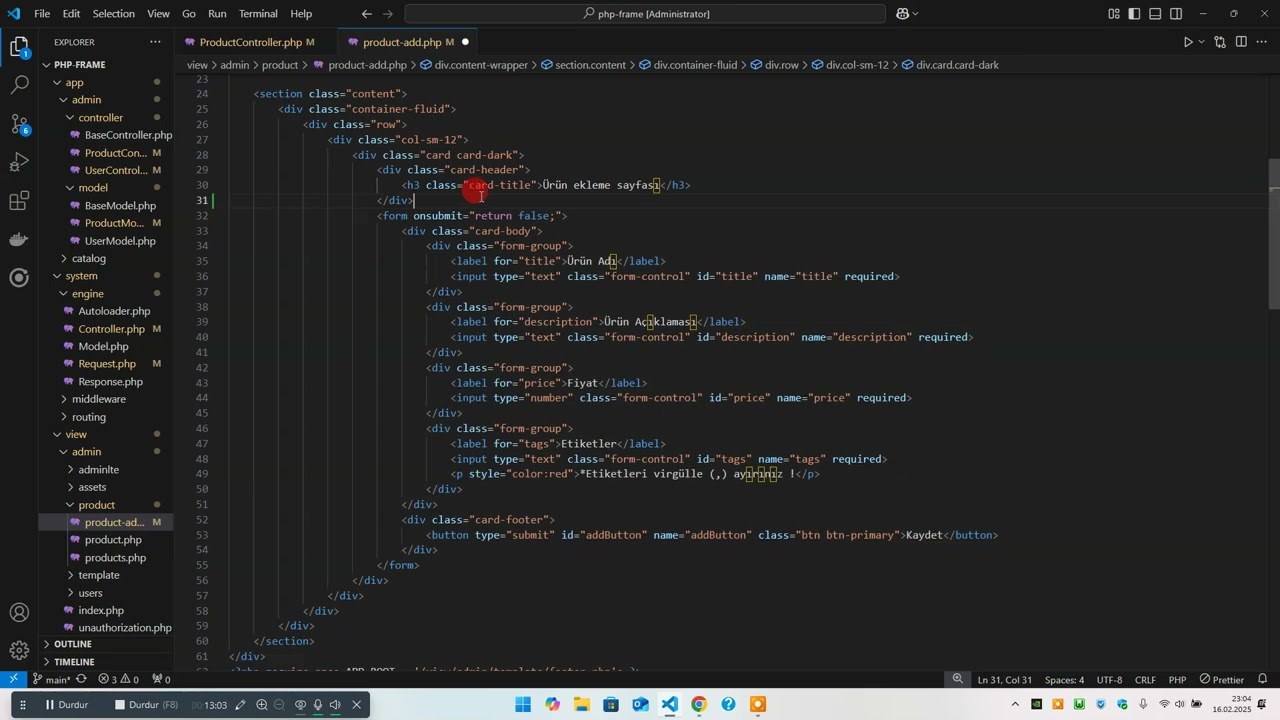Toggle the bottom panel visibility
Screen dimensions: 1280x720
(x=1155, y=14)
